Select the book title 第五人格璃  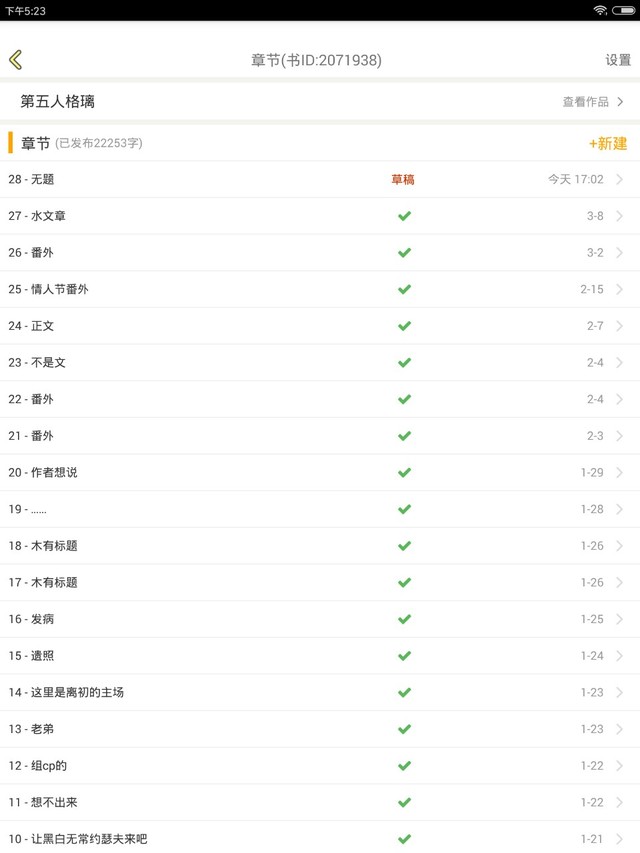coord(58,102)
